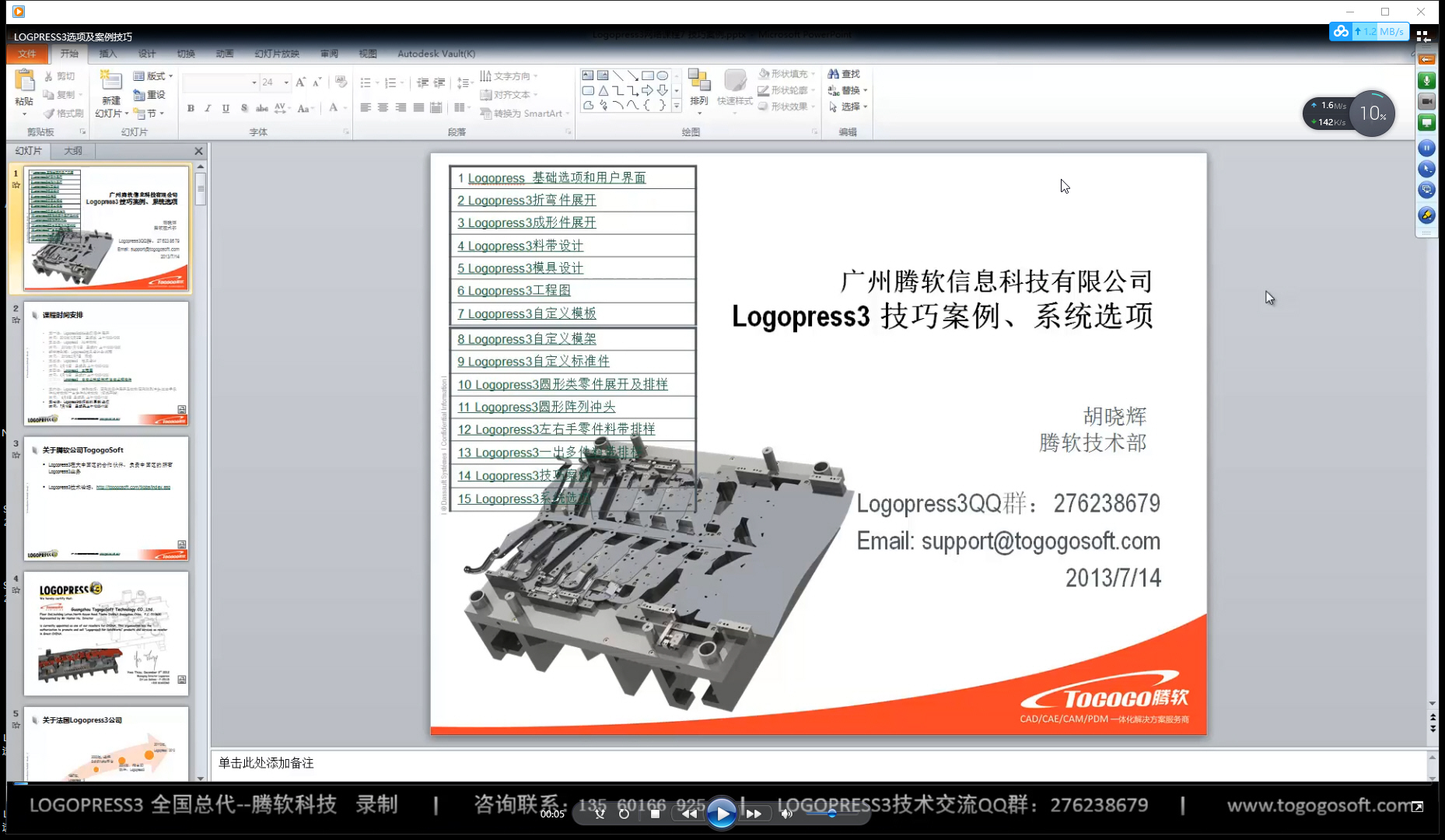
Task: Toggle Underline formatting
Action: [226, 108]
